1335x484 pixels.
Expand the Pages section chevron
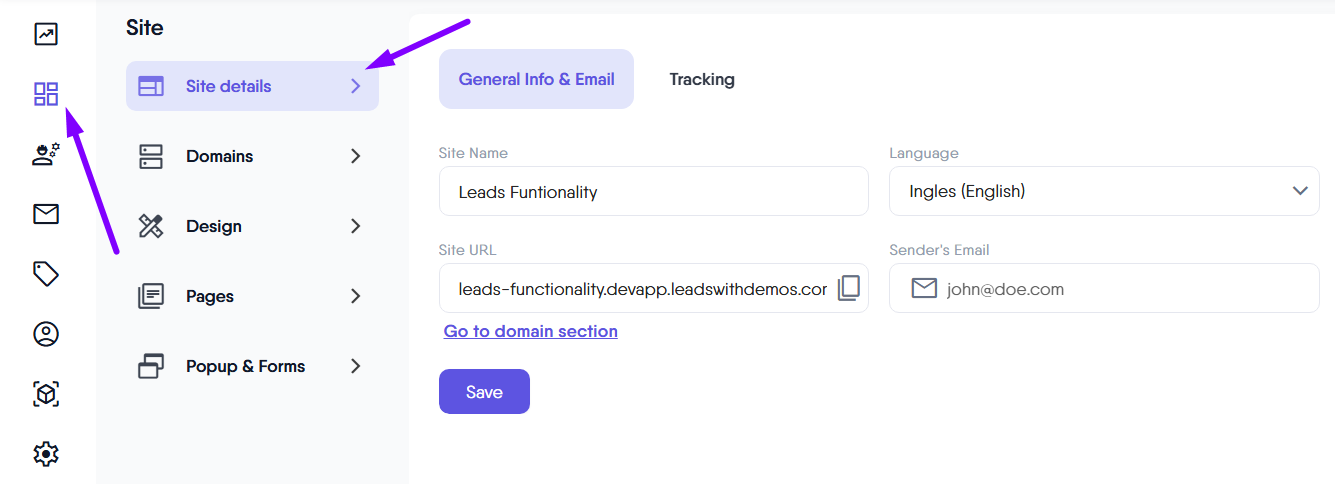(x=355, y=296)
